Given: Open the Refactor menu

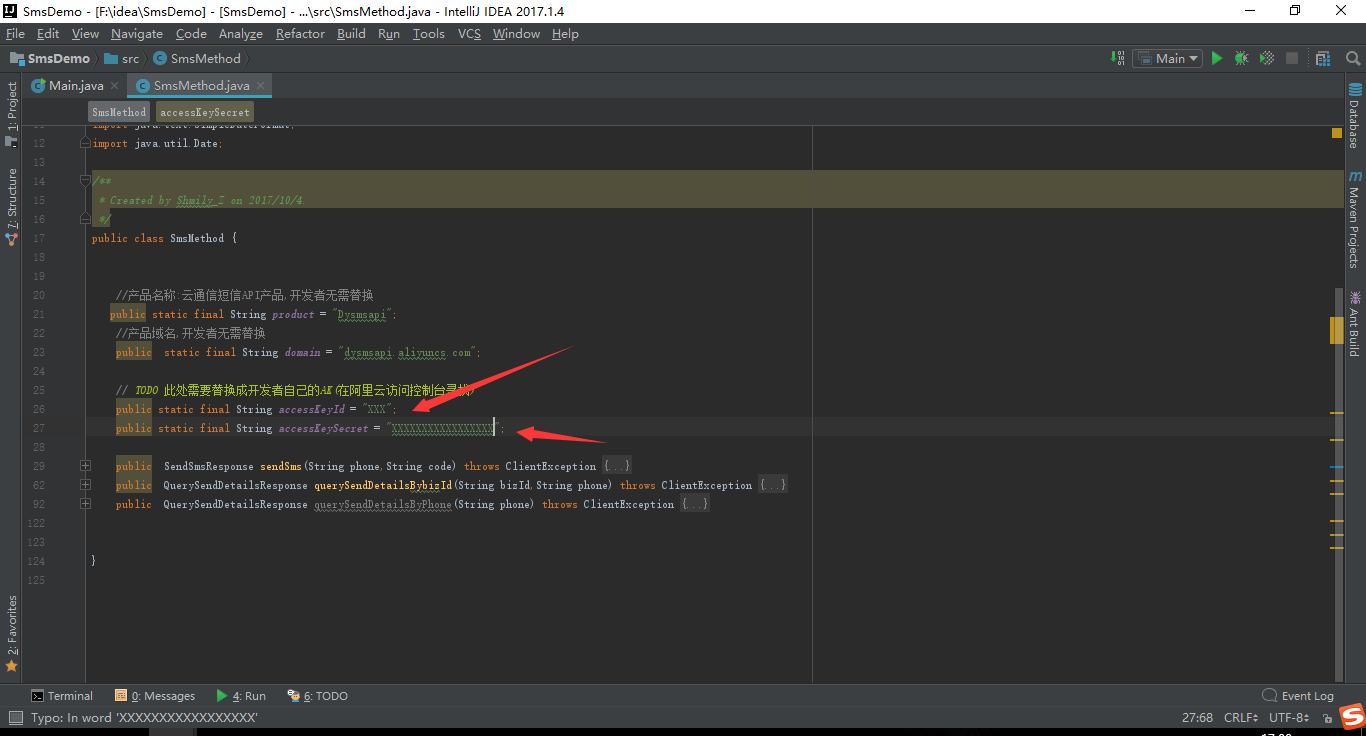Looking at the screenshot, I should (300, 33).
